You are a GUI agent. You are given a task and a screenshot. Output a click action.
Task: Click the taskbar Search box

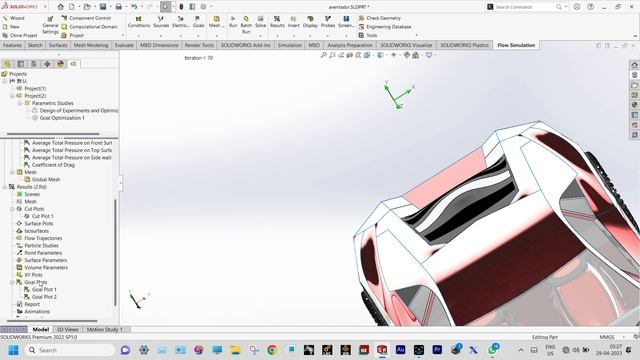(70, 350)
